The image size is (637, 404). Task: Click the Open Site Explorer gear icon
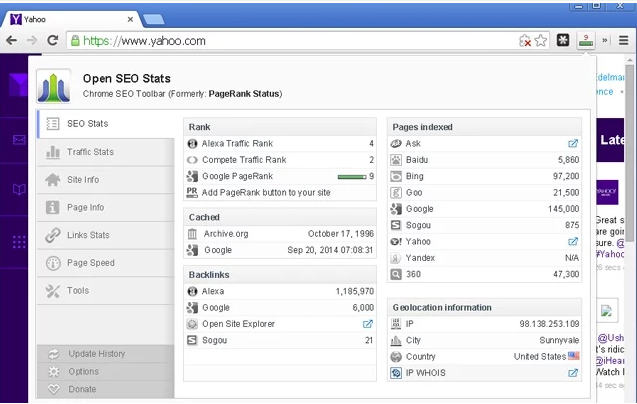click(x=192, y=324)
